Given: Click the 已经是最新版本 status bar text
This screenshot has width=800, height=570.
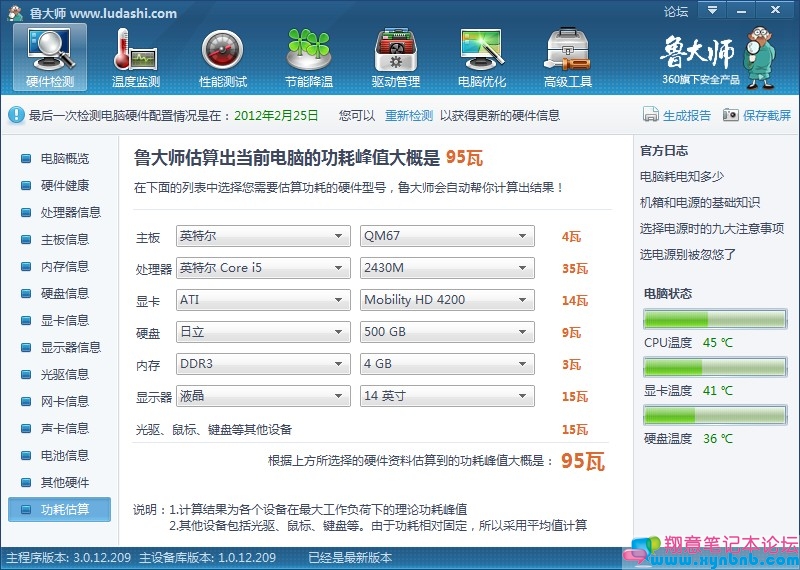Looking at the screenshot, I should 350,558.
